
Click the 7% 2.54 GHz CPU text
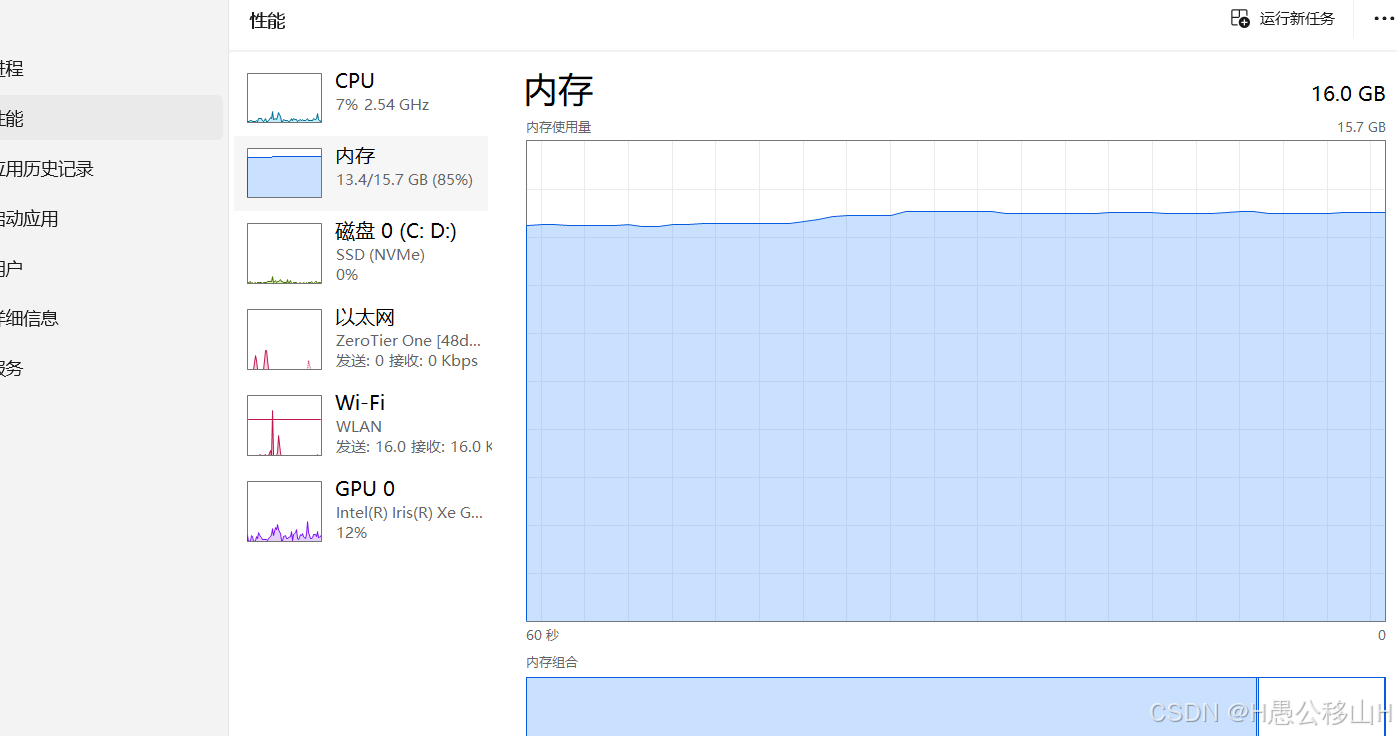coord(382,104)
